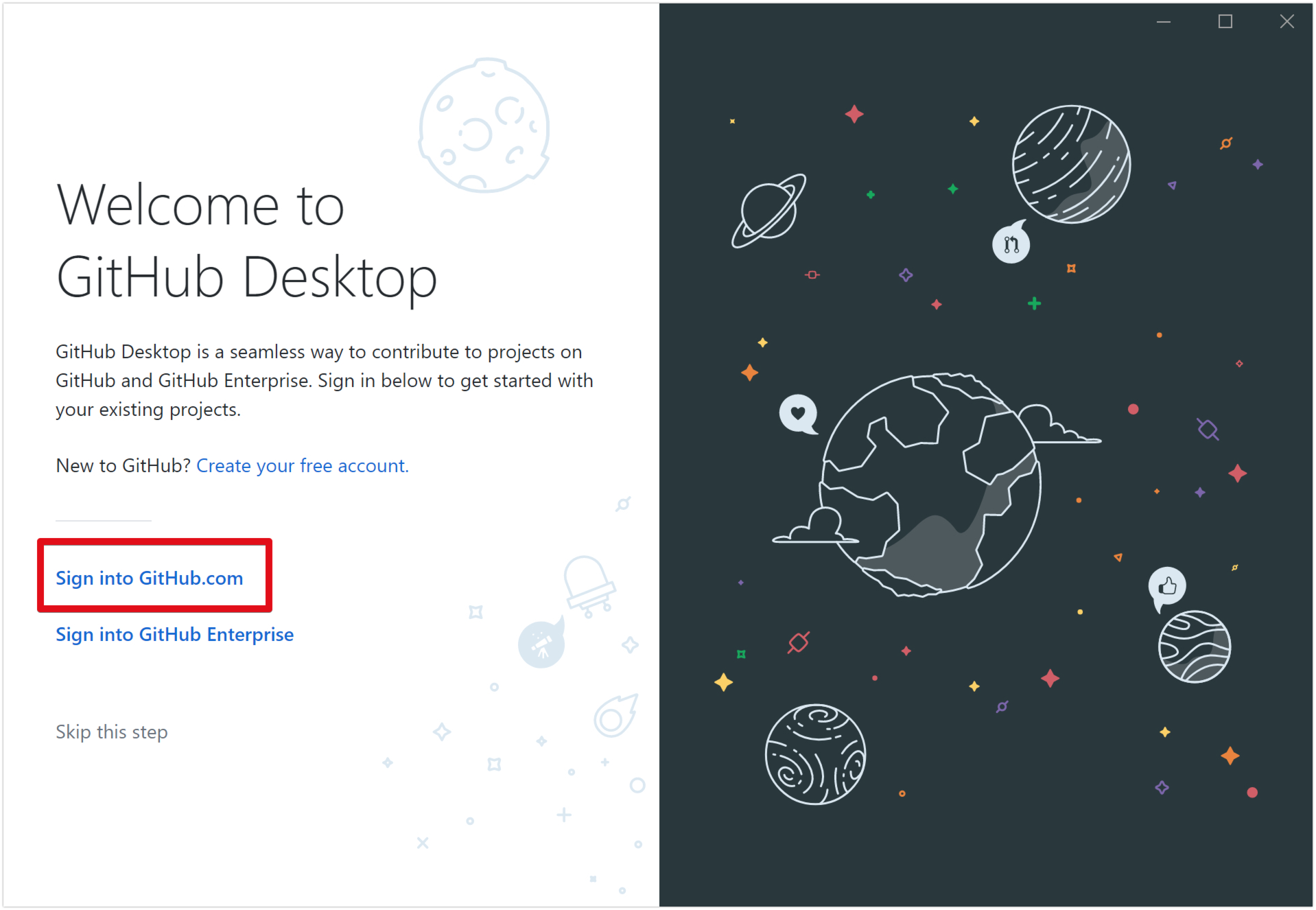Screen dimensions: 1316x910
Task: Click the pull request speech bubble icon
Action: 1011,244
